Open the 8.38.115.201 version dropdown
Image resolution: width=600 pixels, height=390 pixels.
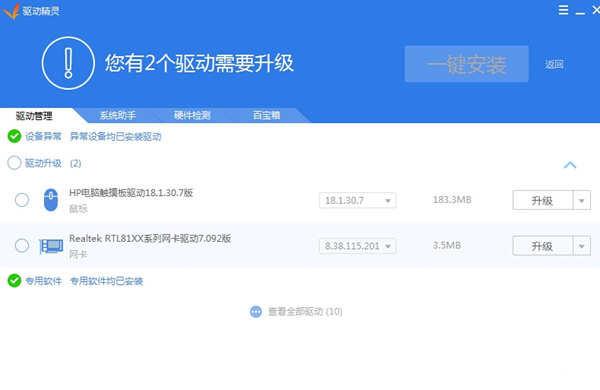(x=357, y=246)
